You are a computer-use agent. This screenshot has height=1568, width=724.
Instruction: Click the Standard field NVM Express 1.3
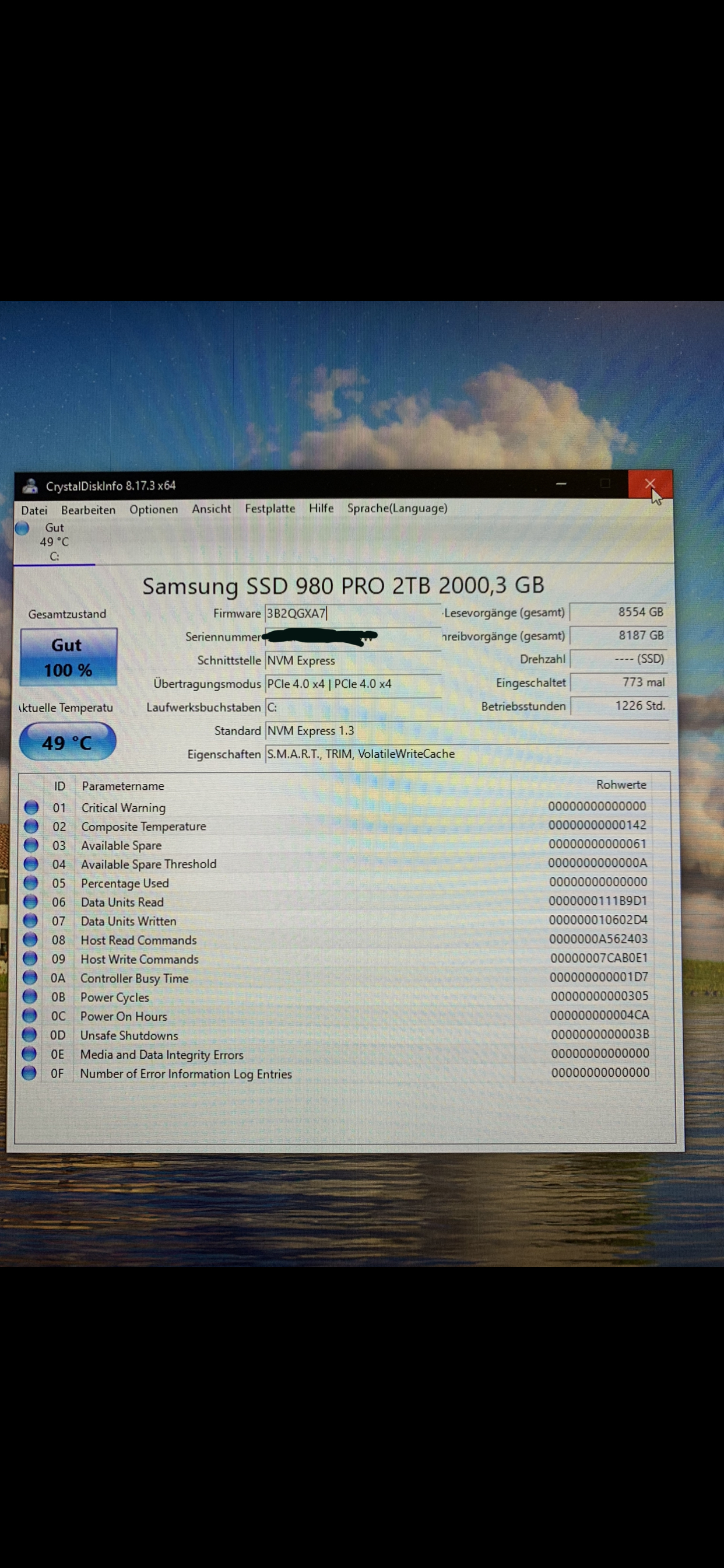pos(467,730)
